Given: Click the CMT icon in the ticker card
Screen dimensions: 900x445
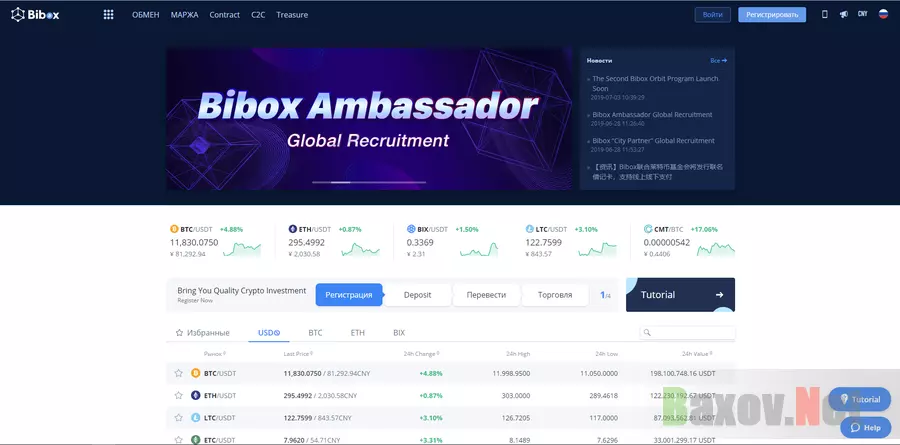Looking at the screenshot, I should [x=648, y=229].
